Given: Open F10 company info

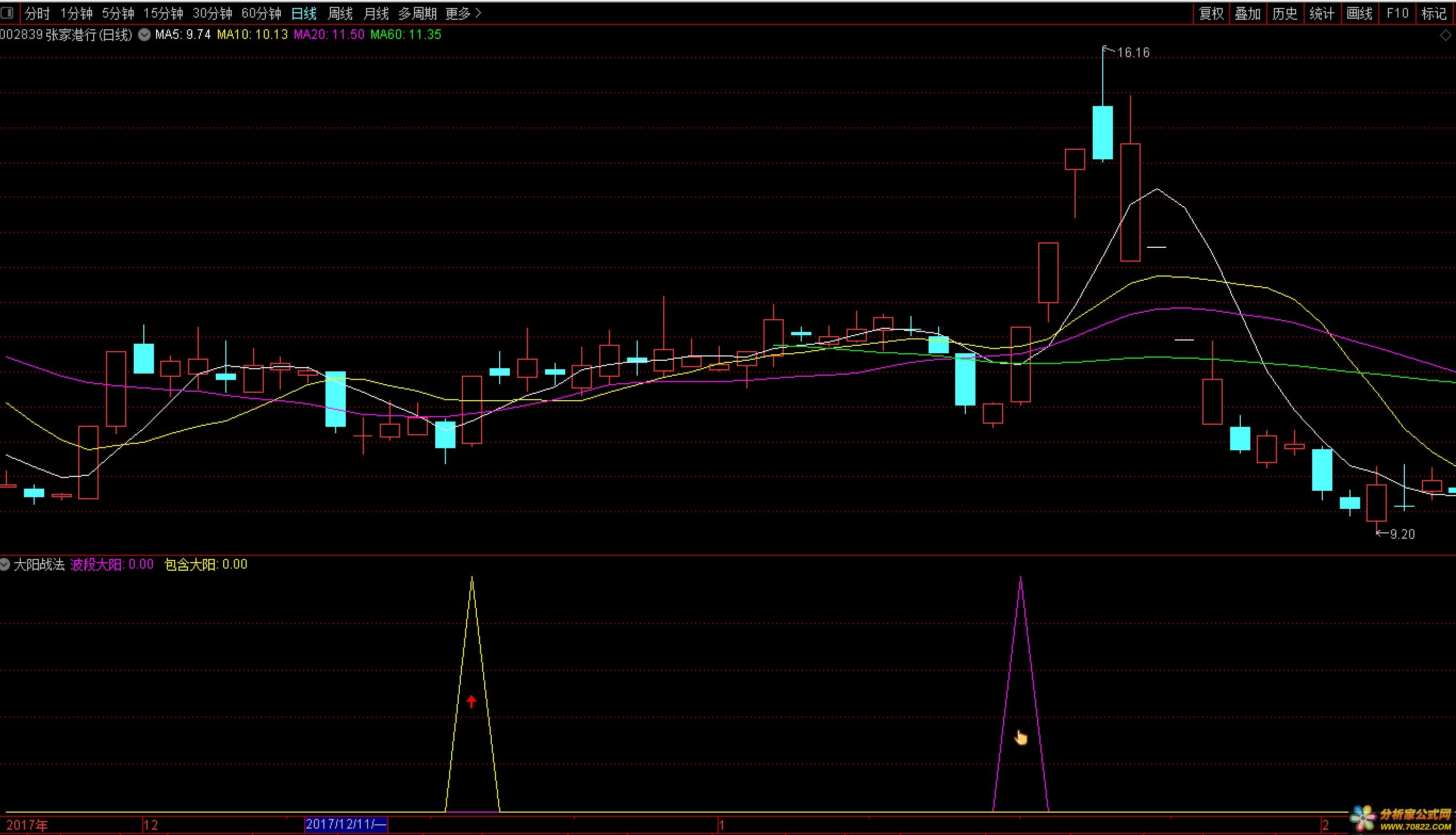Looking at the screenshot, I should click(x=1397, y=13).
